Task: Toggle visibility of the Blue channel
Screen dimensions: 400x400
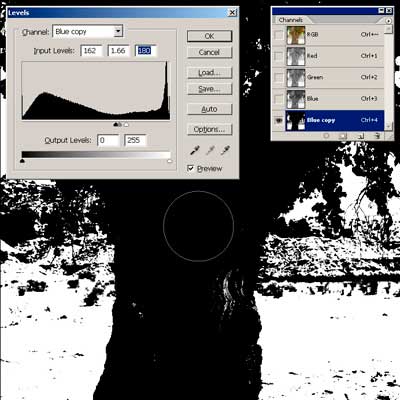Action: [279, 99]
